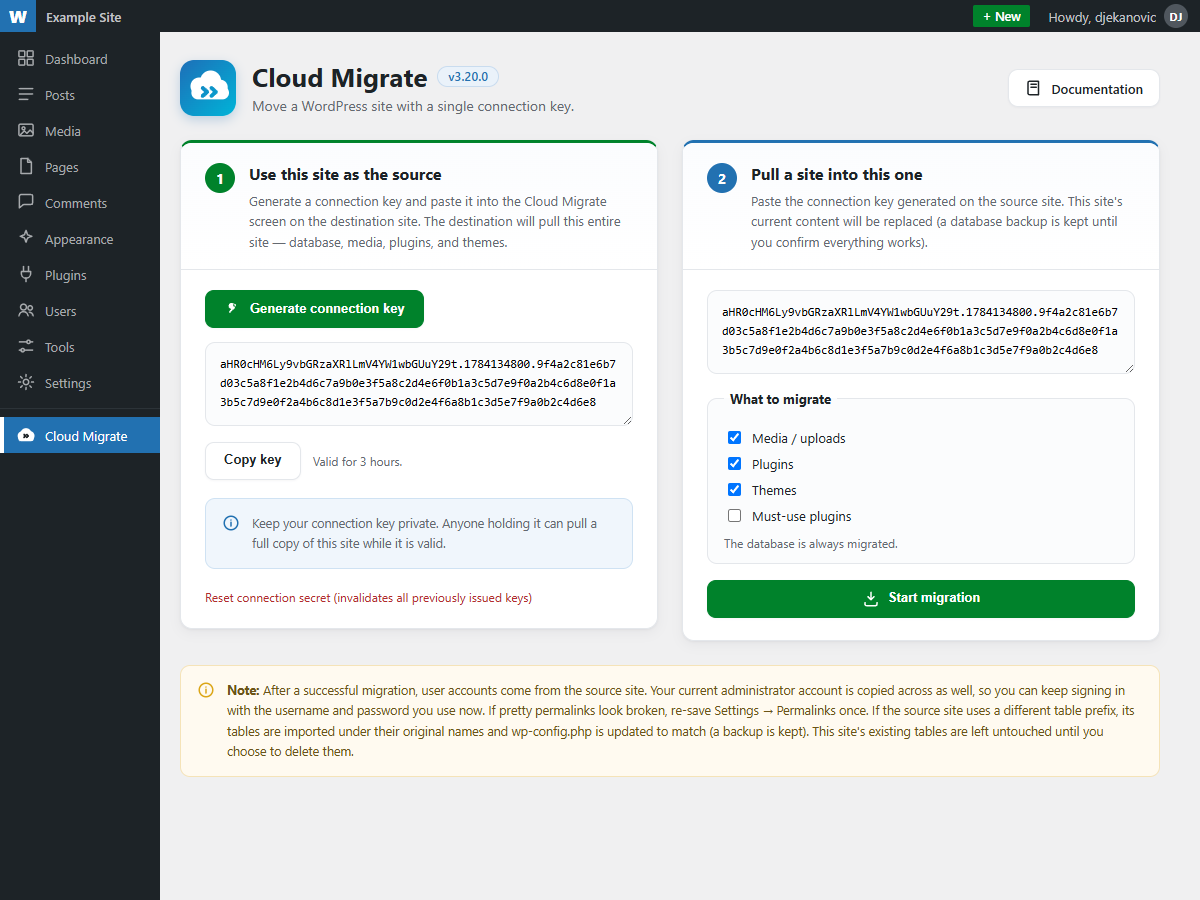Open Users sidebar menu entry
1200x900 pixels.
(x=80, y=311)
